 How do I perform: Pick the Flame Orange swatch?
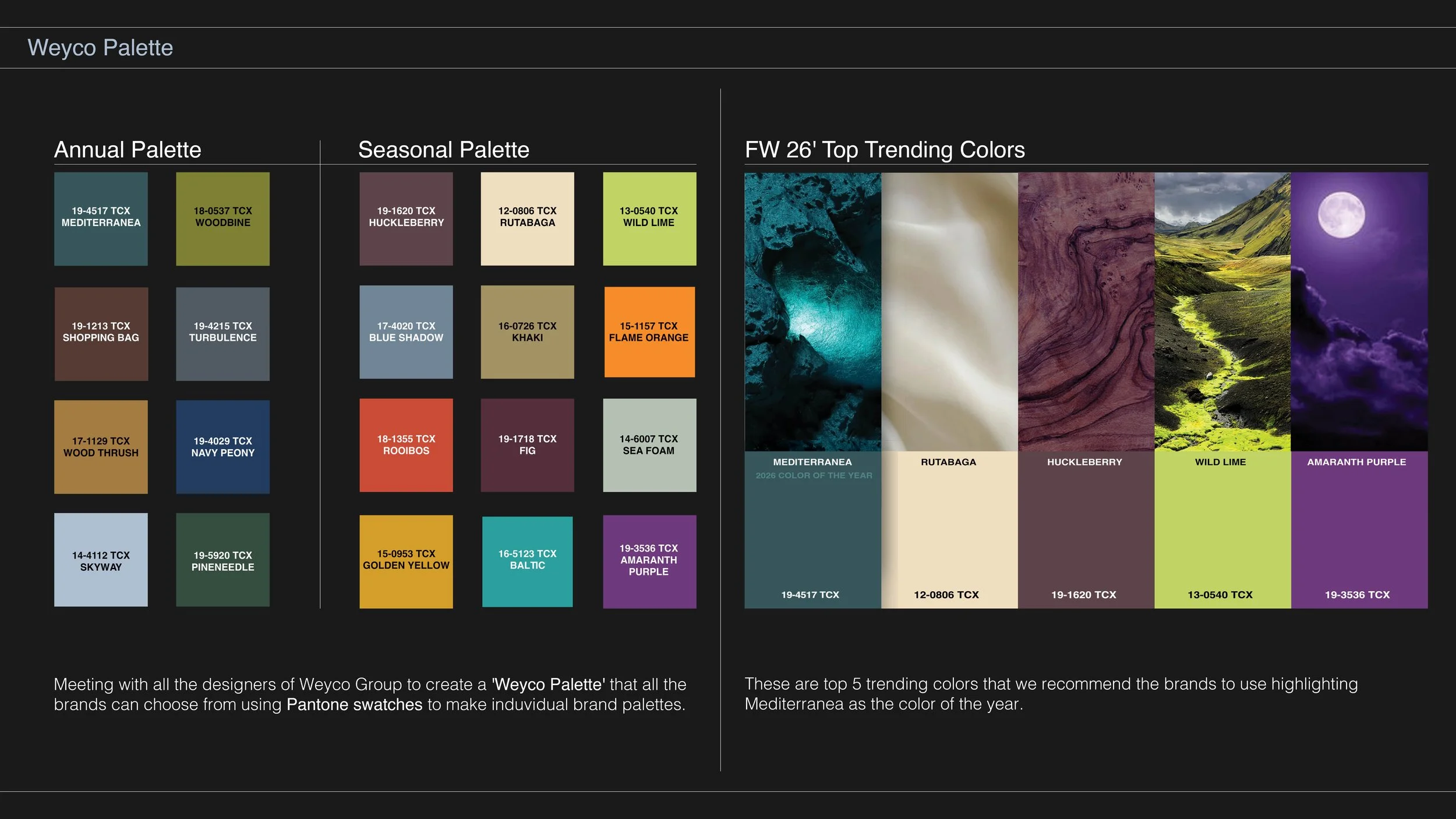click(649, 332)
